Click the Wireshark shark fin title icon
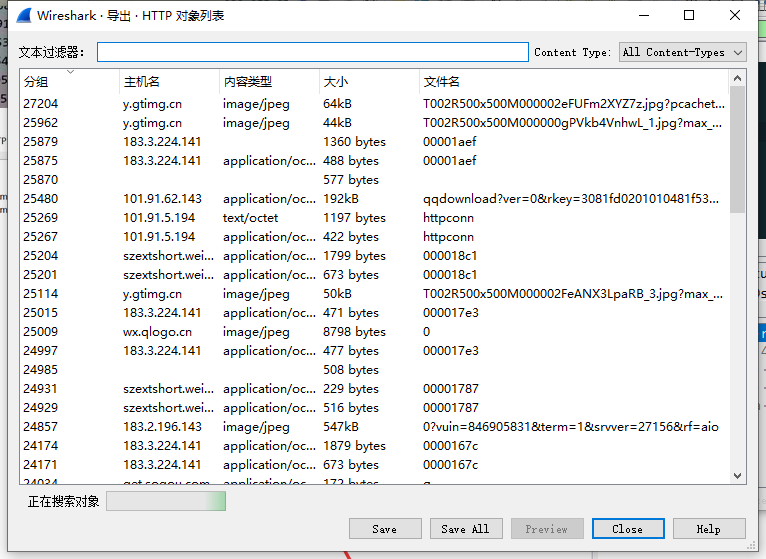Viewport: 766px width, 559px height. coord(24,16)
